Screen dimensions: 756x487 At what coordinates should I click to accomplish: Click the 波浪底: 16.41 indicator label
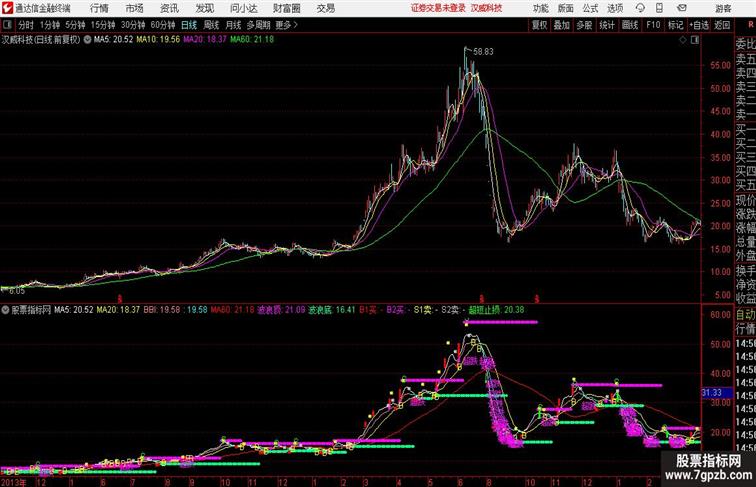click(x=332, y=310)
